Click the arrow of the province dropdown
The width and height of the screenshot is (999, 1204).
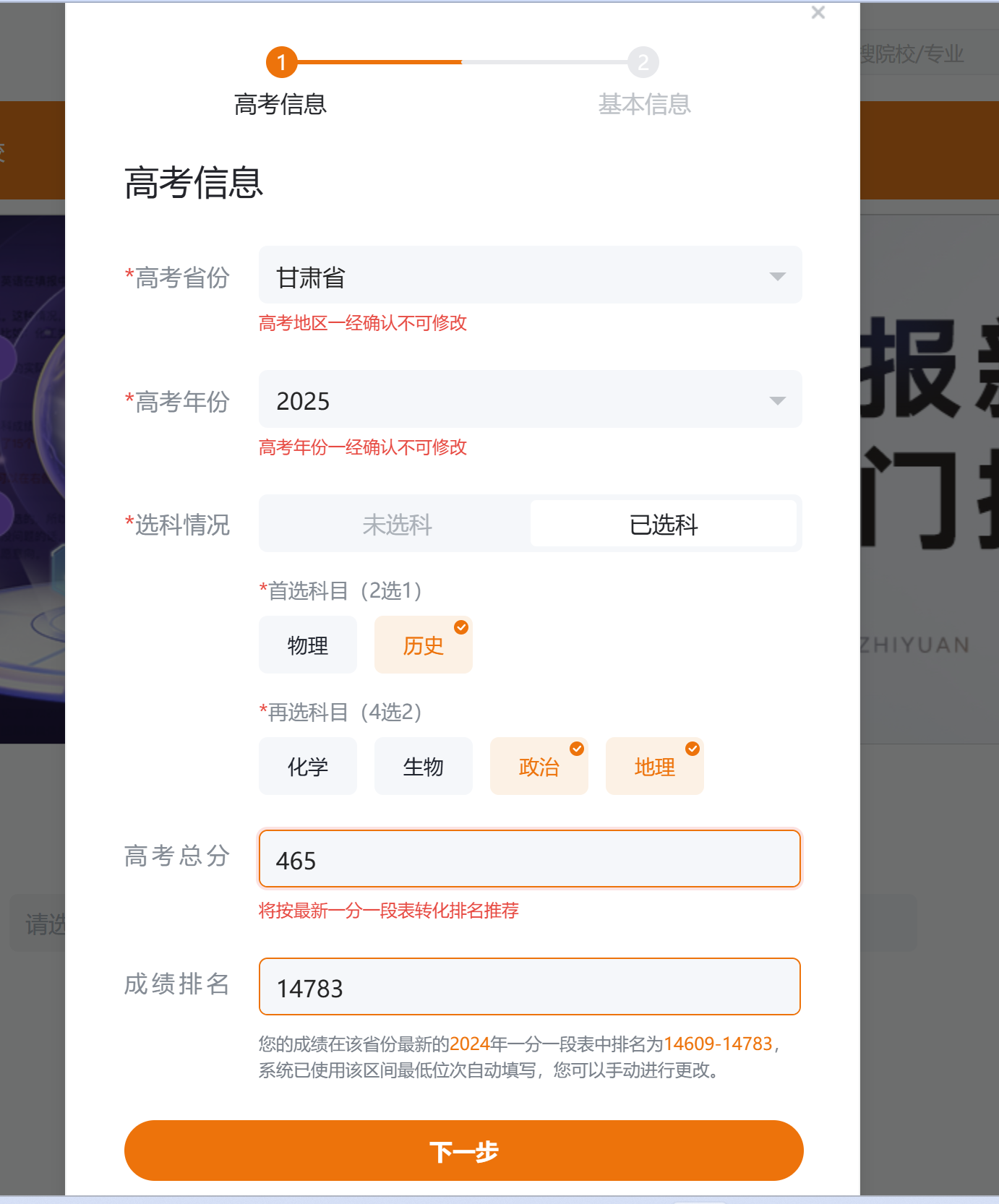pos(778,277)
